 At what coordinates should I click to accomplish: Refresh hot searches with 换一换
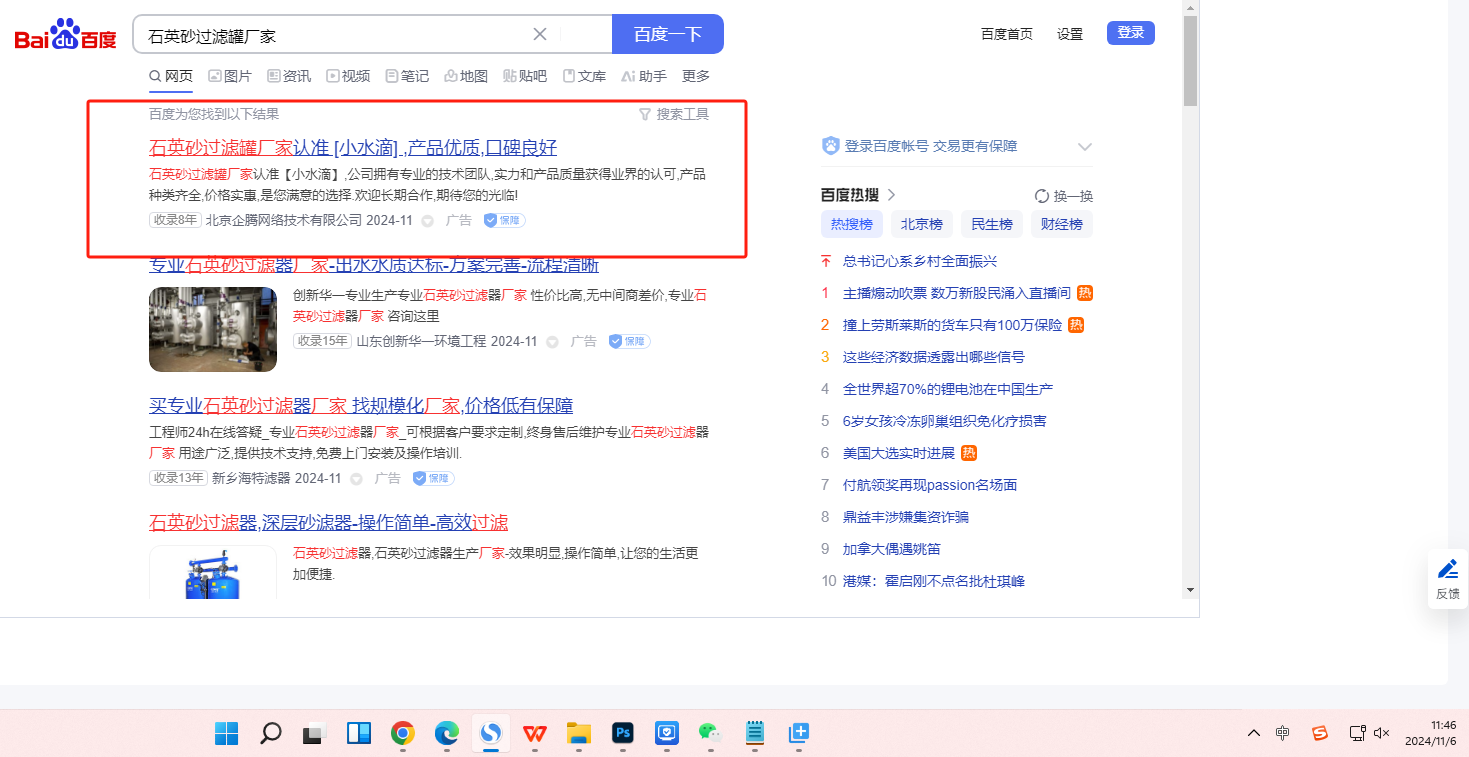[x=1064, y=196]
